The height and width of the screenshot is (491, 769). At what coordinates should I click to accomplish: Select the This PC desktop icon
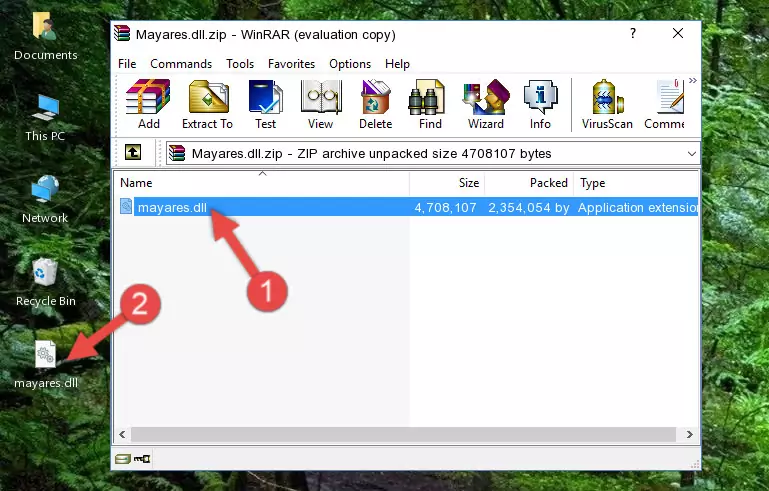pos(45,118)
